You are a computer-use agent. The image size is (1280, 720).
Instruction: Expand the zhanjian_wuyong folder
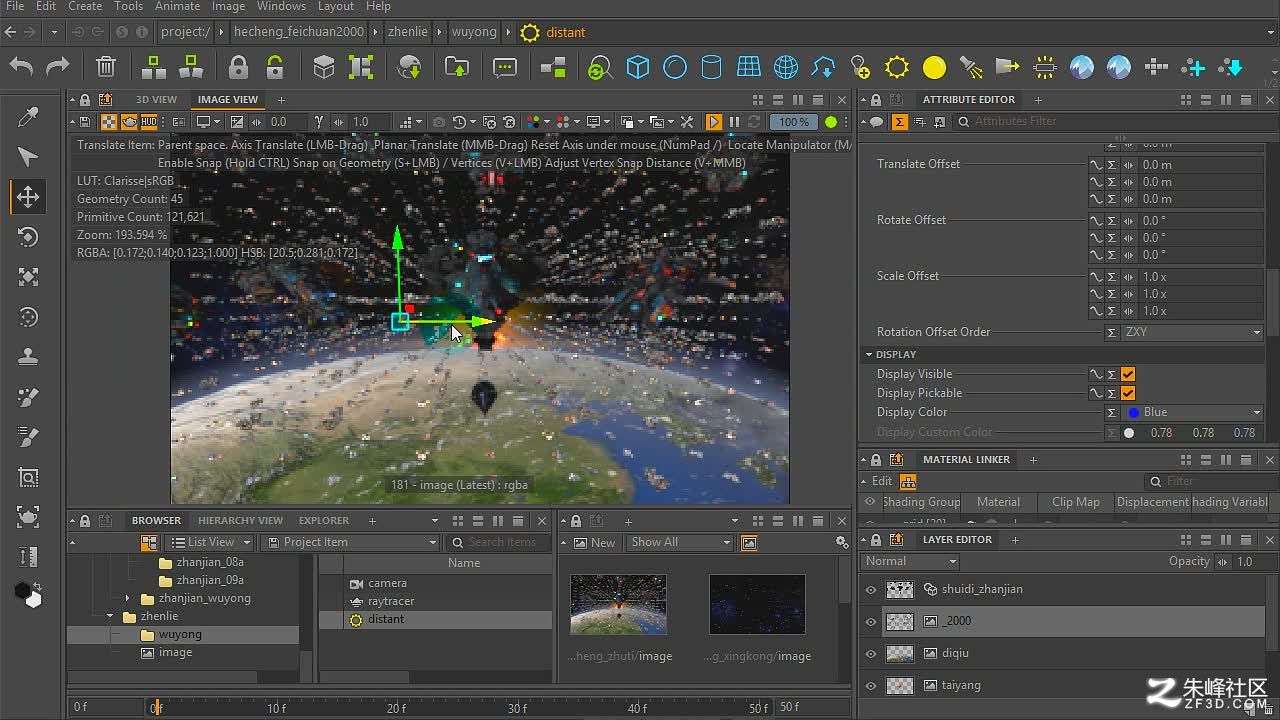coord(127,598)
